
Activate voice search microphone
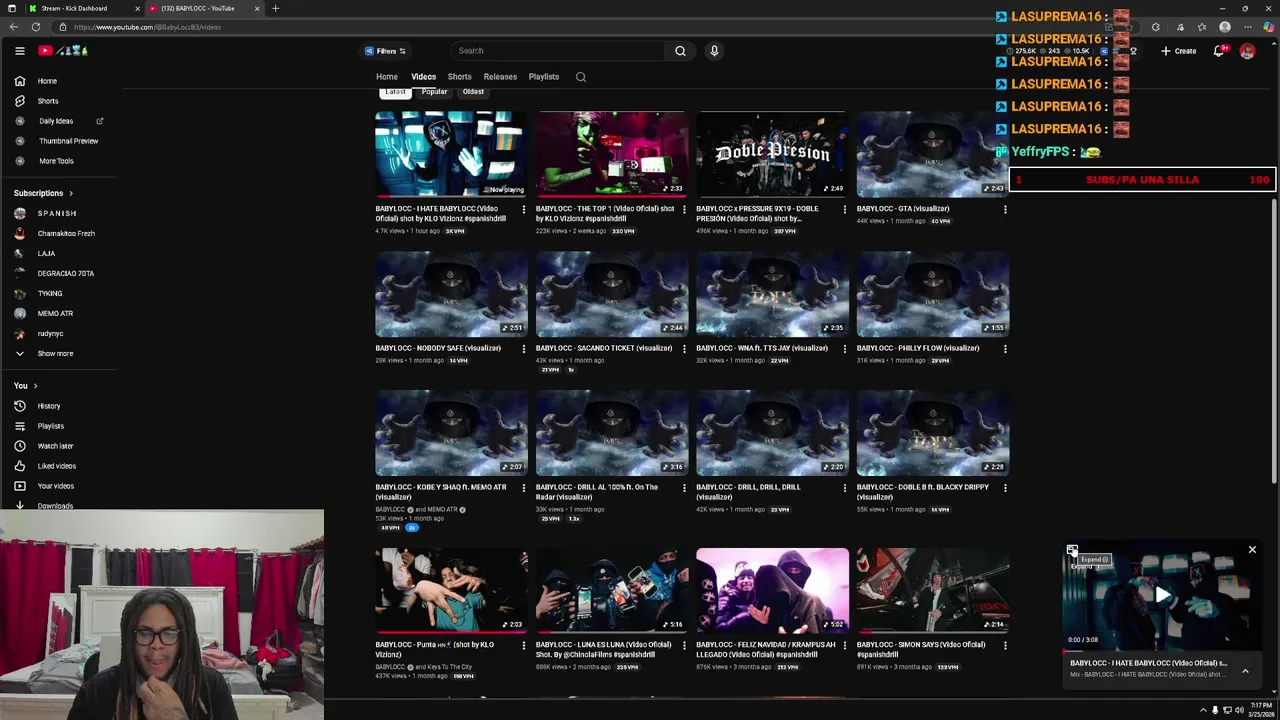tap(714, 51)
